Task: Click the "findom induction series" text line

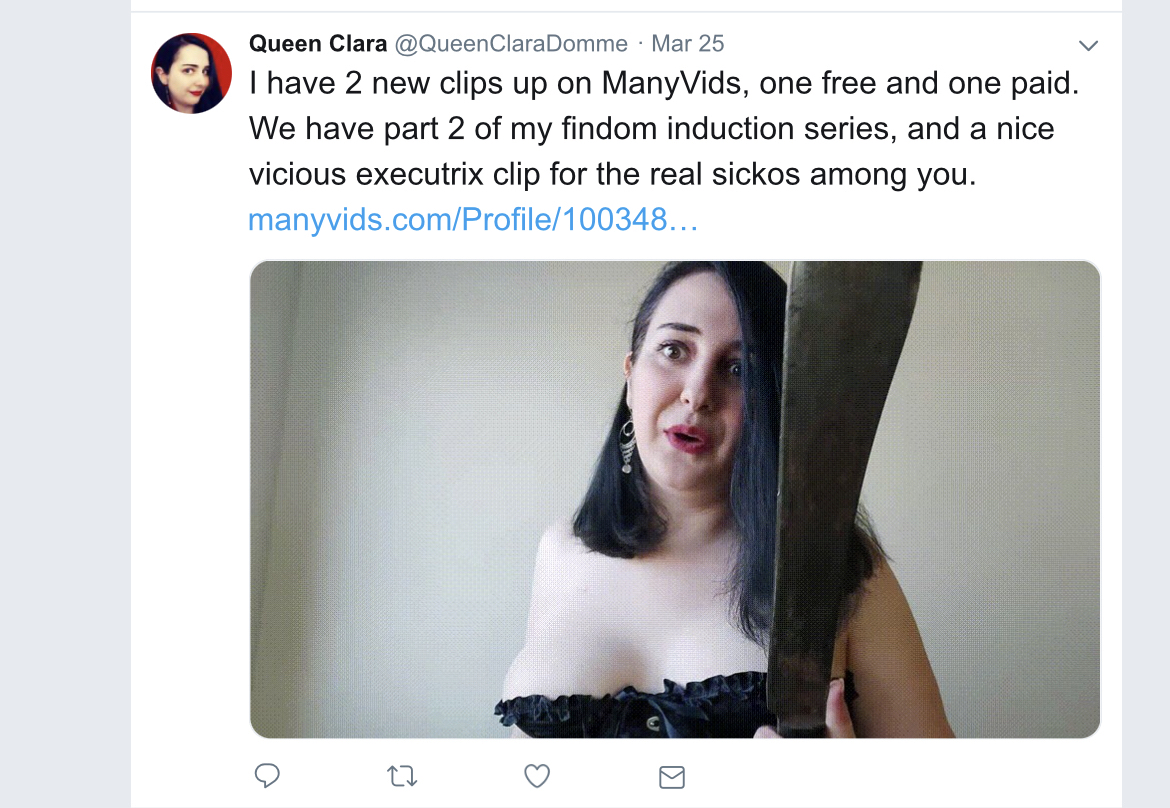Action: [x=651, y=128]
